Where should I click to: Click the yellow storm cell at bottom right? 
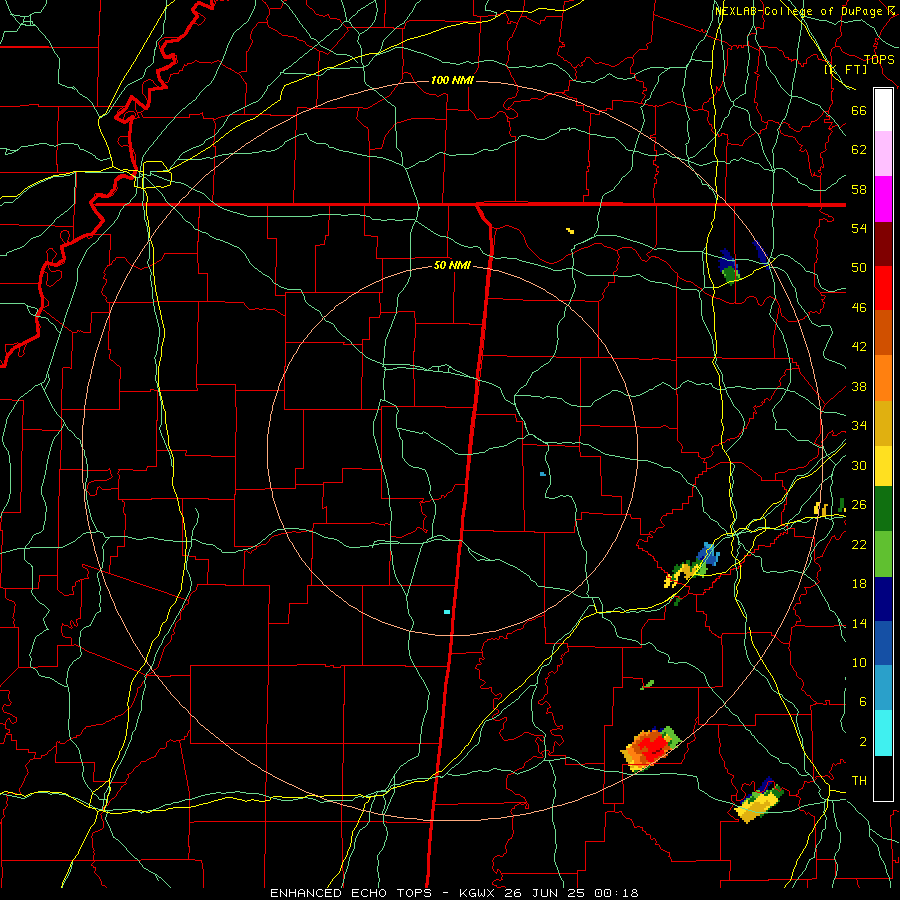(759, 801)
